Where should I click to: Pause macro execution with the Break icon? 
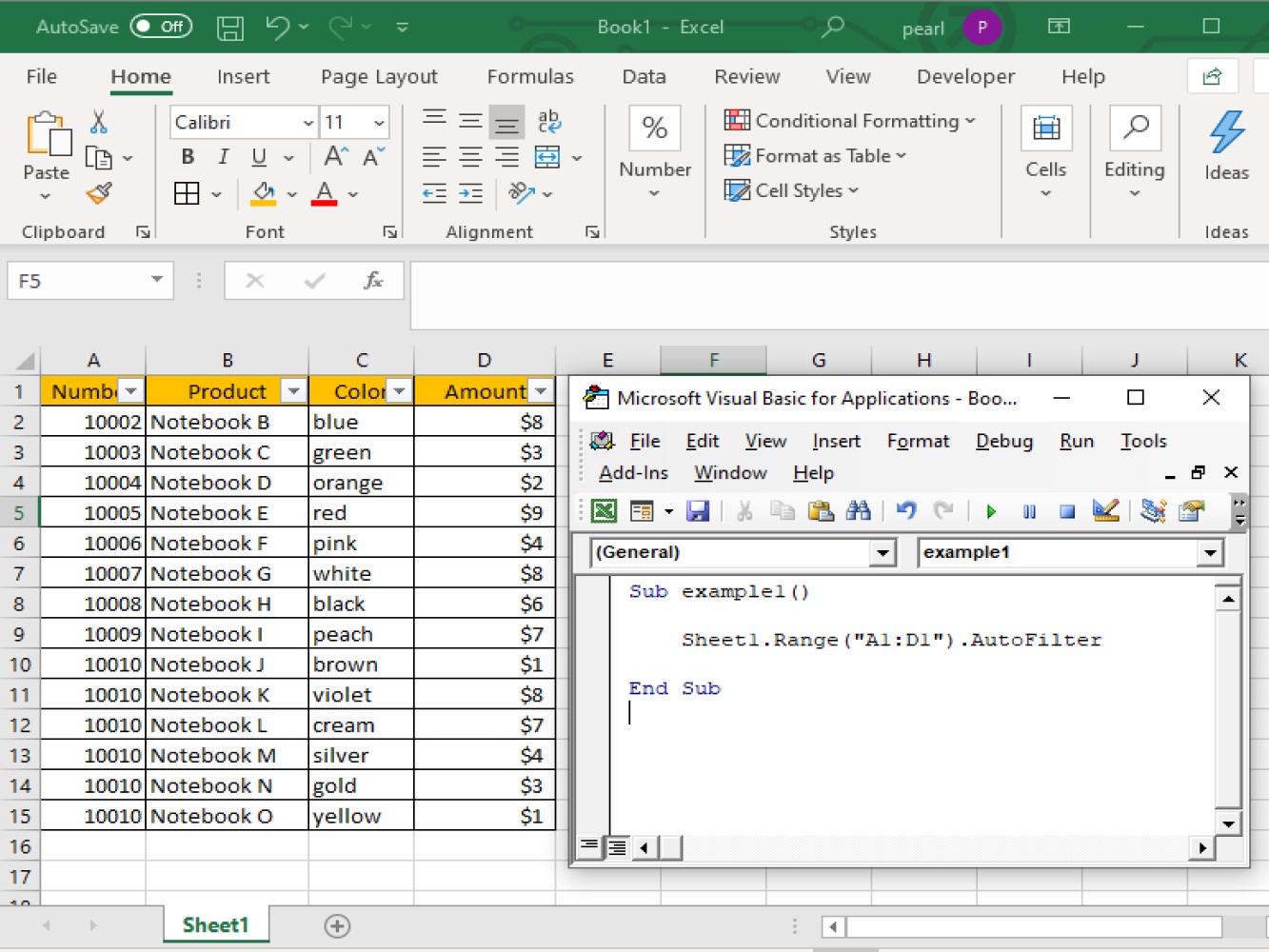pos(1028,511)
